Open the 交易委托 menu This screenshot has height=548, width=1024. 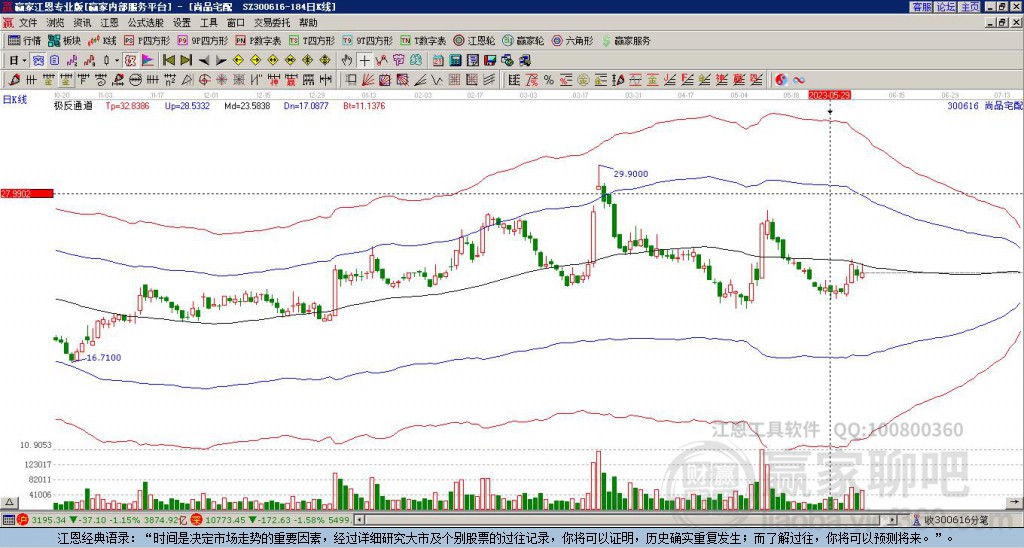[x=272, y=23]
